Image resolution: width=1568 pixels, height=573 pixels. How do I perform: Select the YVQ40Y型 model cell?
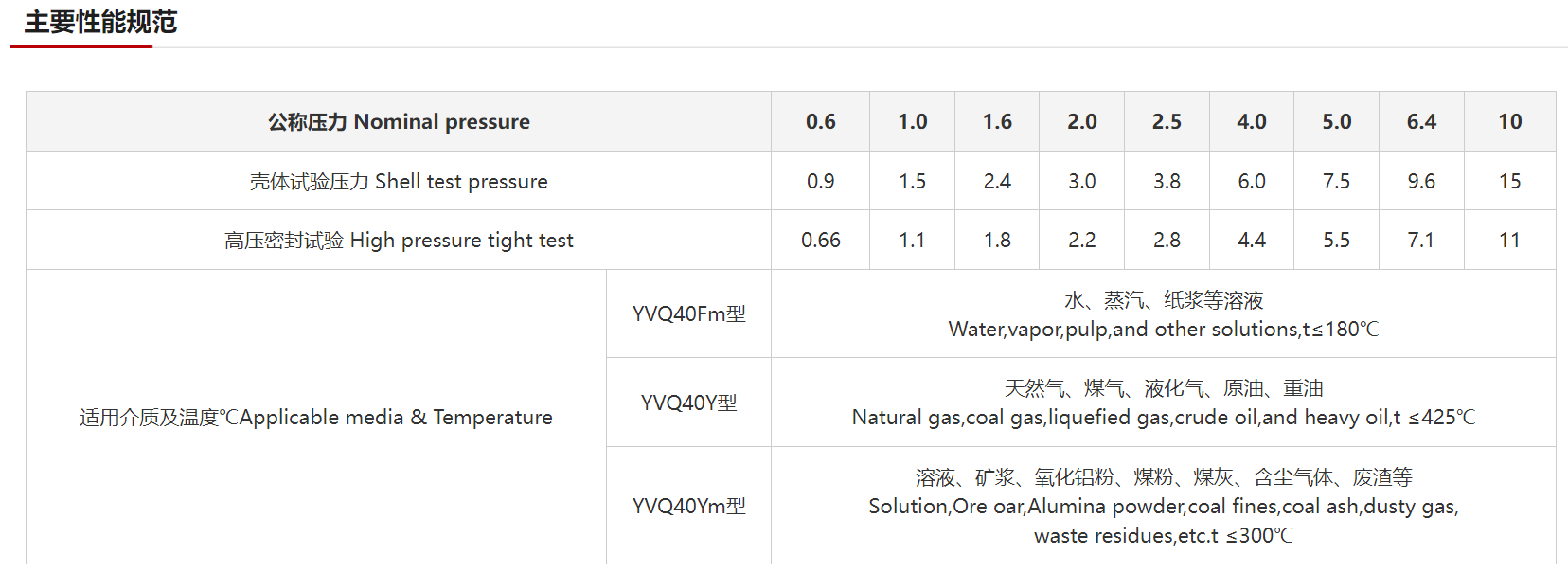coord(689,403)
